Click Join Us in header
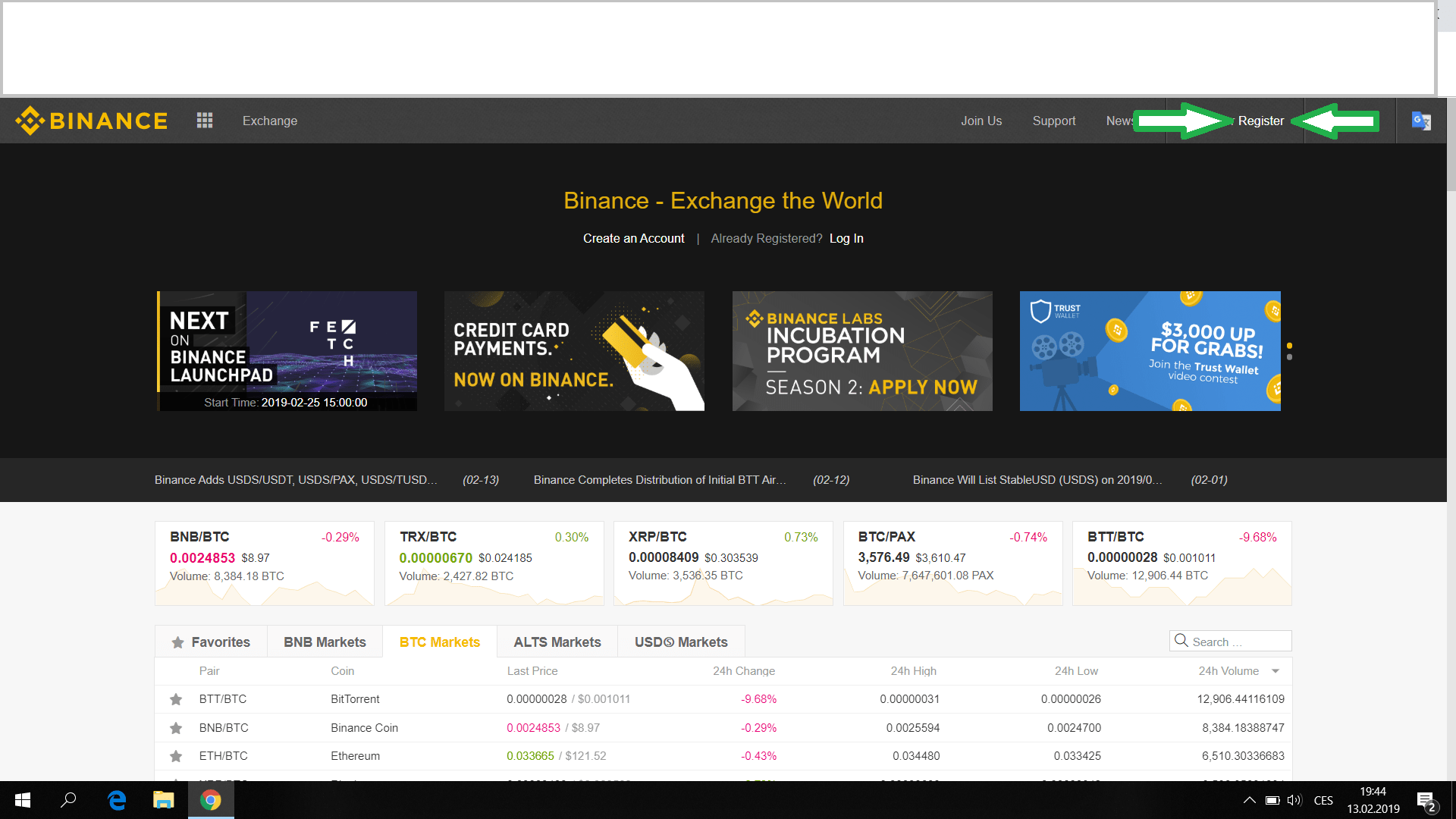1456x819 pixels. point(981,121)
